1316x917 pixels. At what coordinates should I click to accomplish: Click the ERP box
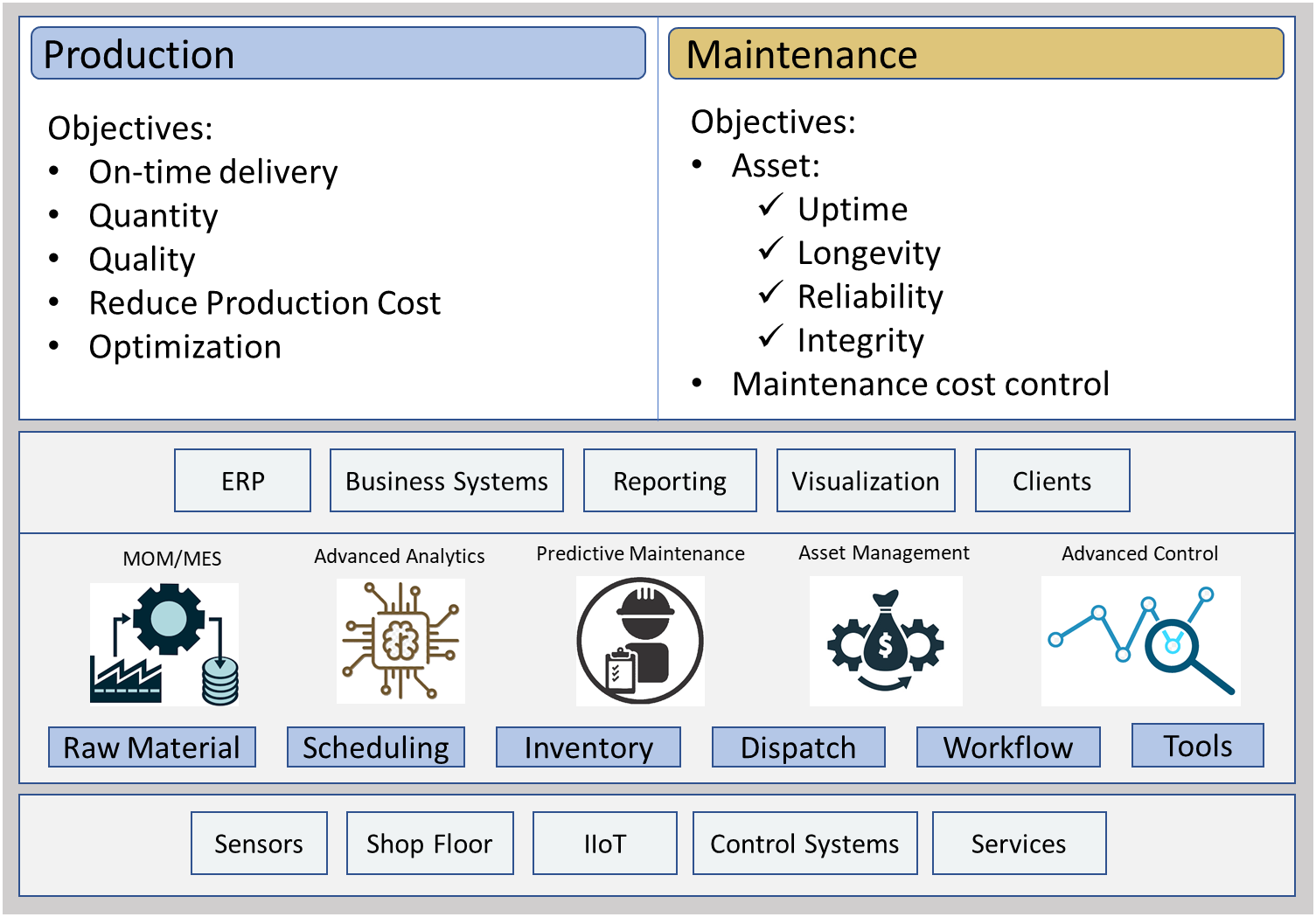coord(243,481)
